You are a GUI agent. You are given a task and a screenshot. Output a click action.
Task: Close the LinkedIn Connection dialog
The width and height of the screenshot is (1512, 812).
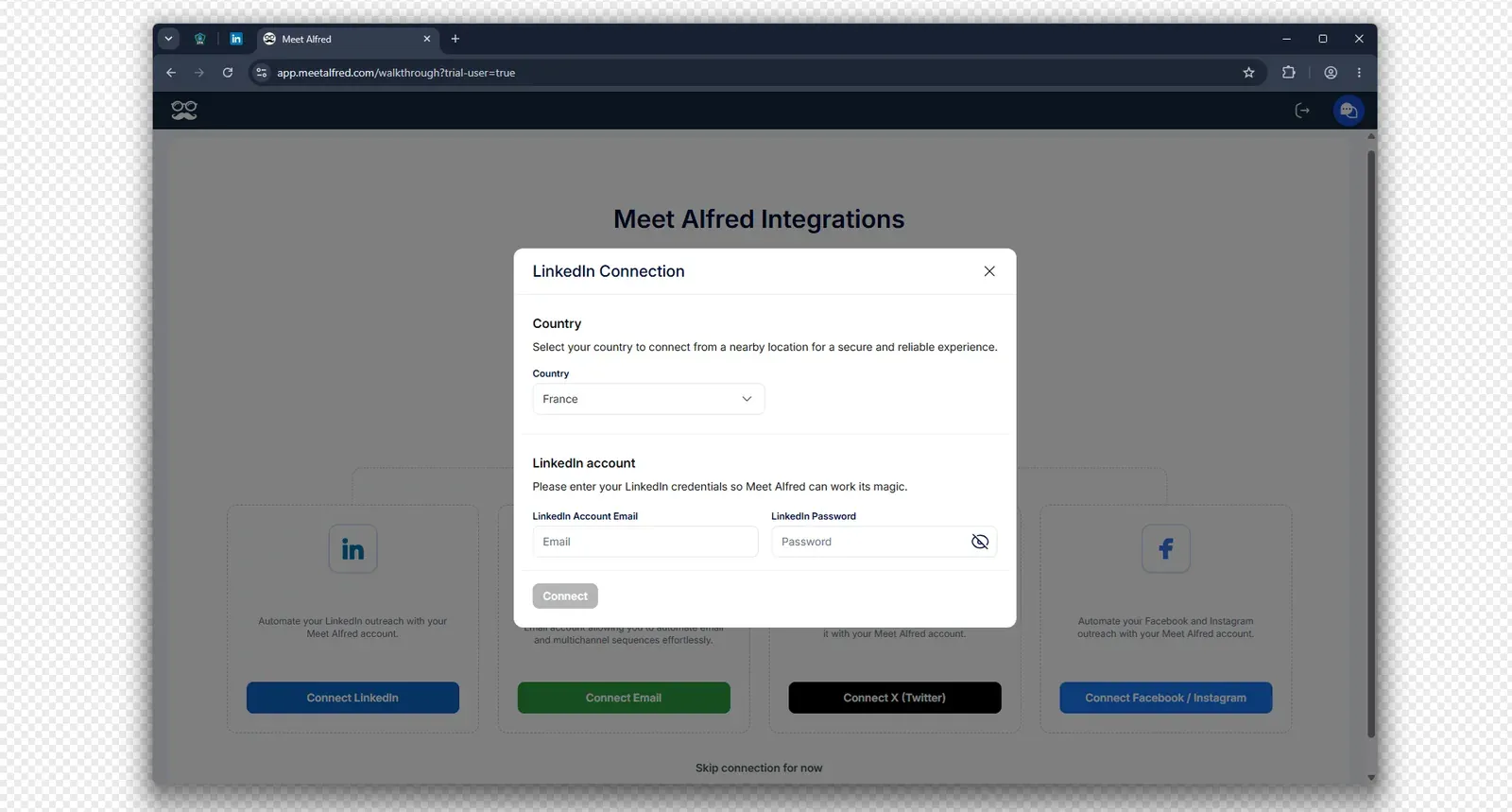coord(989,271)
